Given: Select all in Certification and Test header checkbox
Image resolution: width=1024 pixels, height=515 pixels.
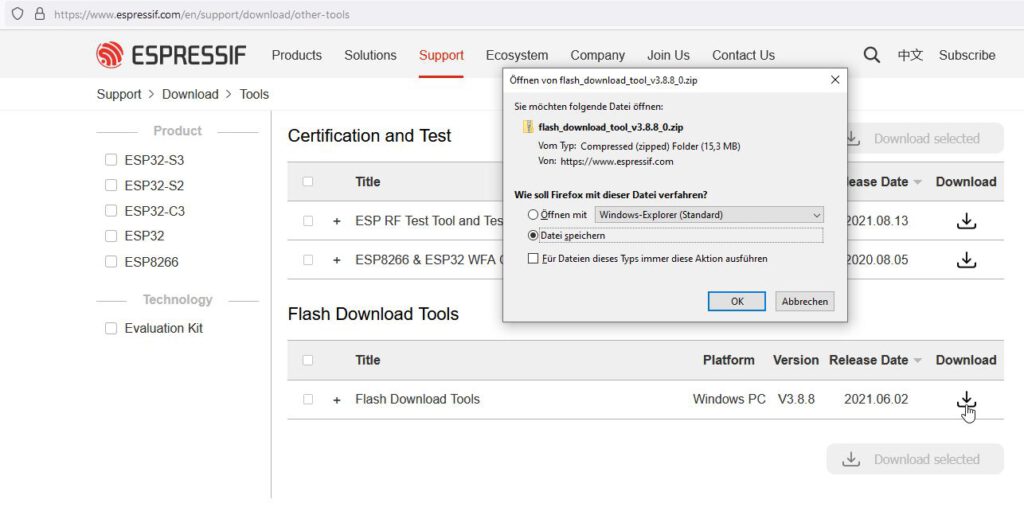Looking at the screenshot, I should click(308, 181).
